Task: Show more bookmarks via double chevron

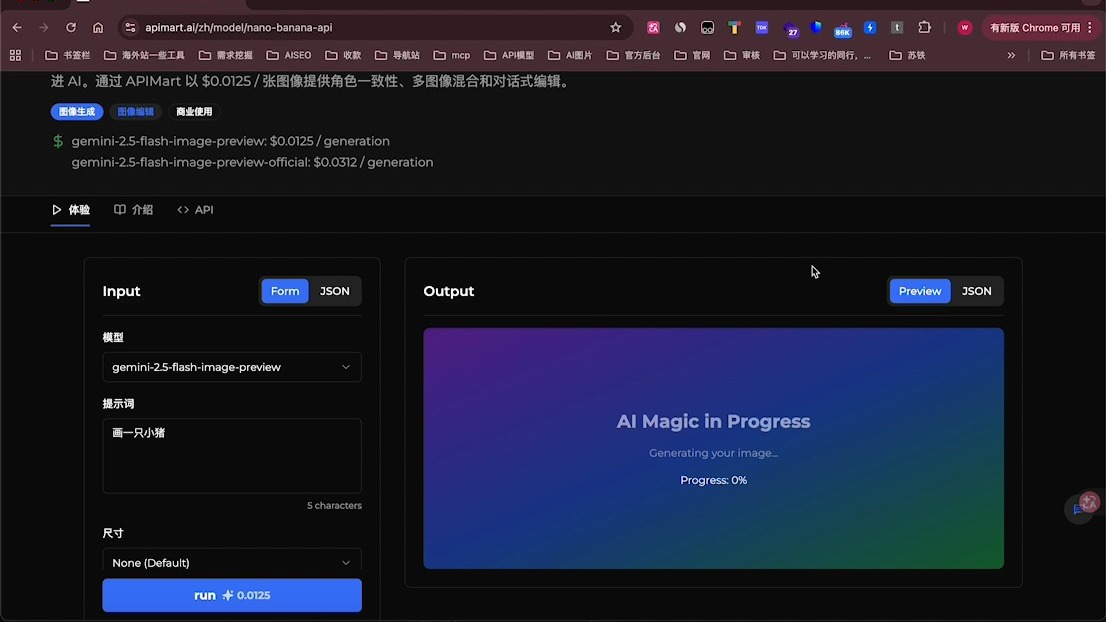Action: [x=1011, y=55]
